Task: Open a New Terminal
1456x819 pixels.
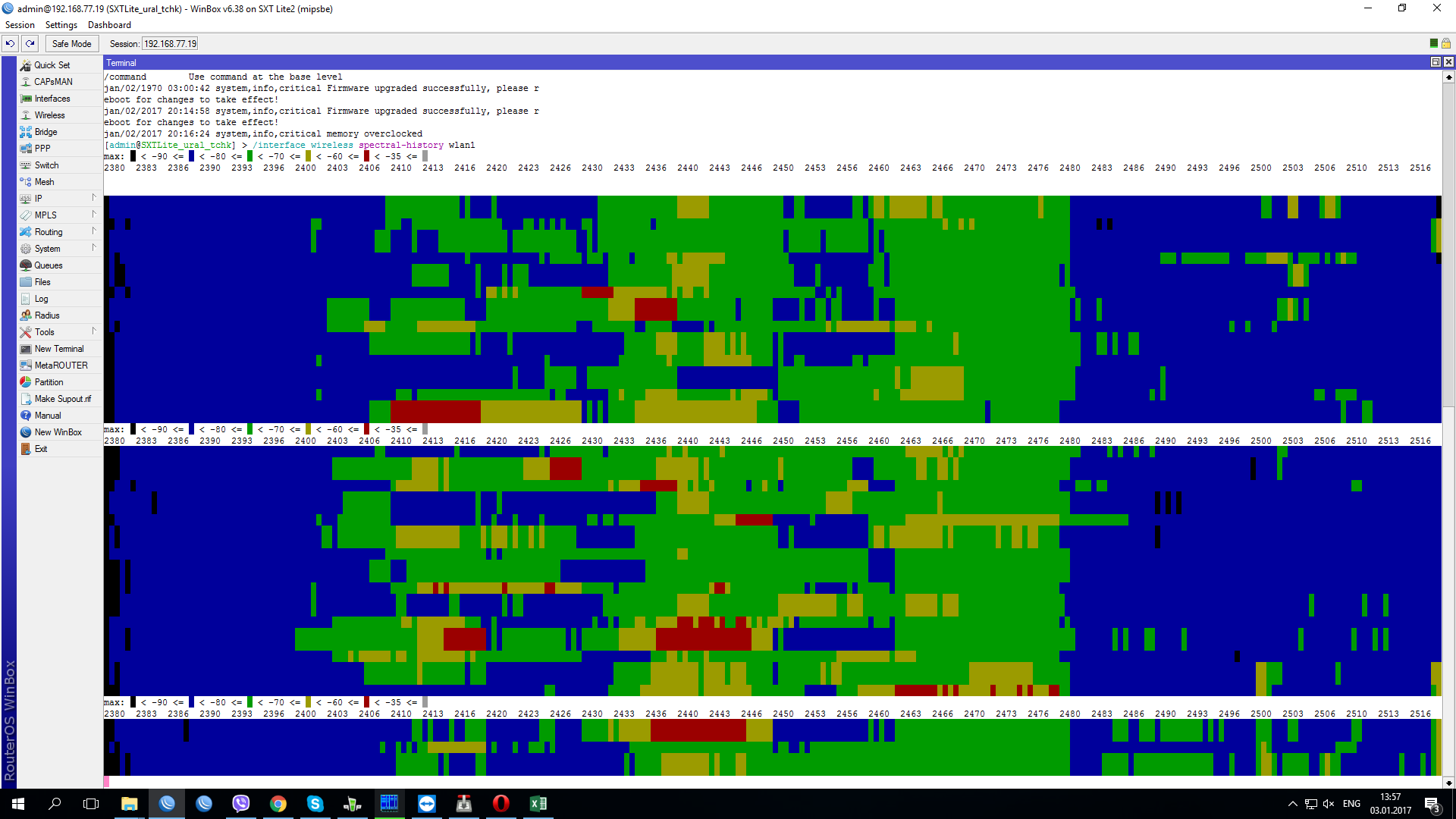Action: [58, 349]
